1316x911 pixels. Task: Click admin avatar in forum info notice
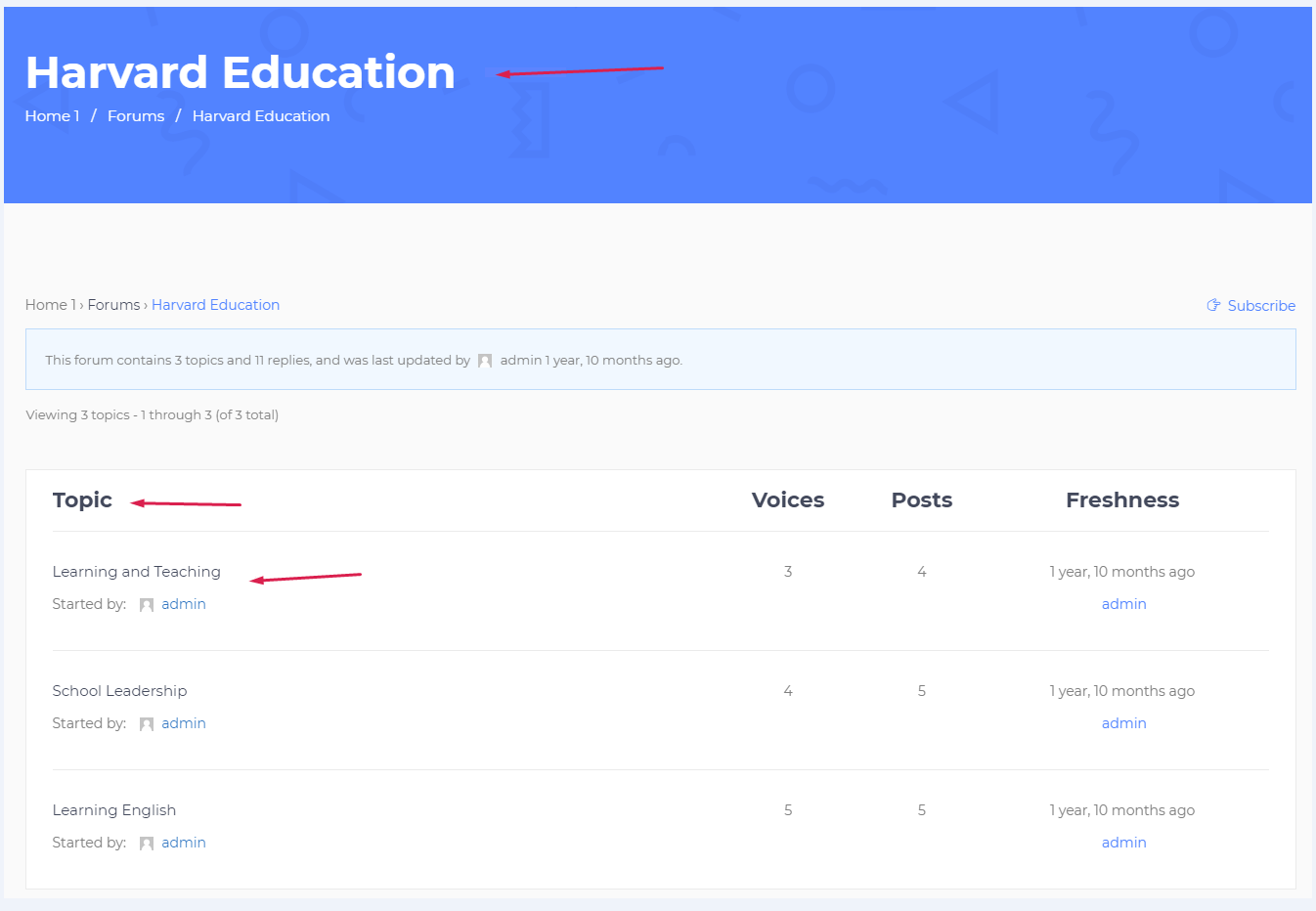click(x=485, y=361)
